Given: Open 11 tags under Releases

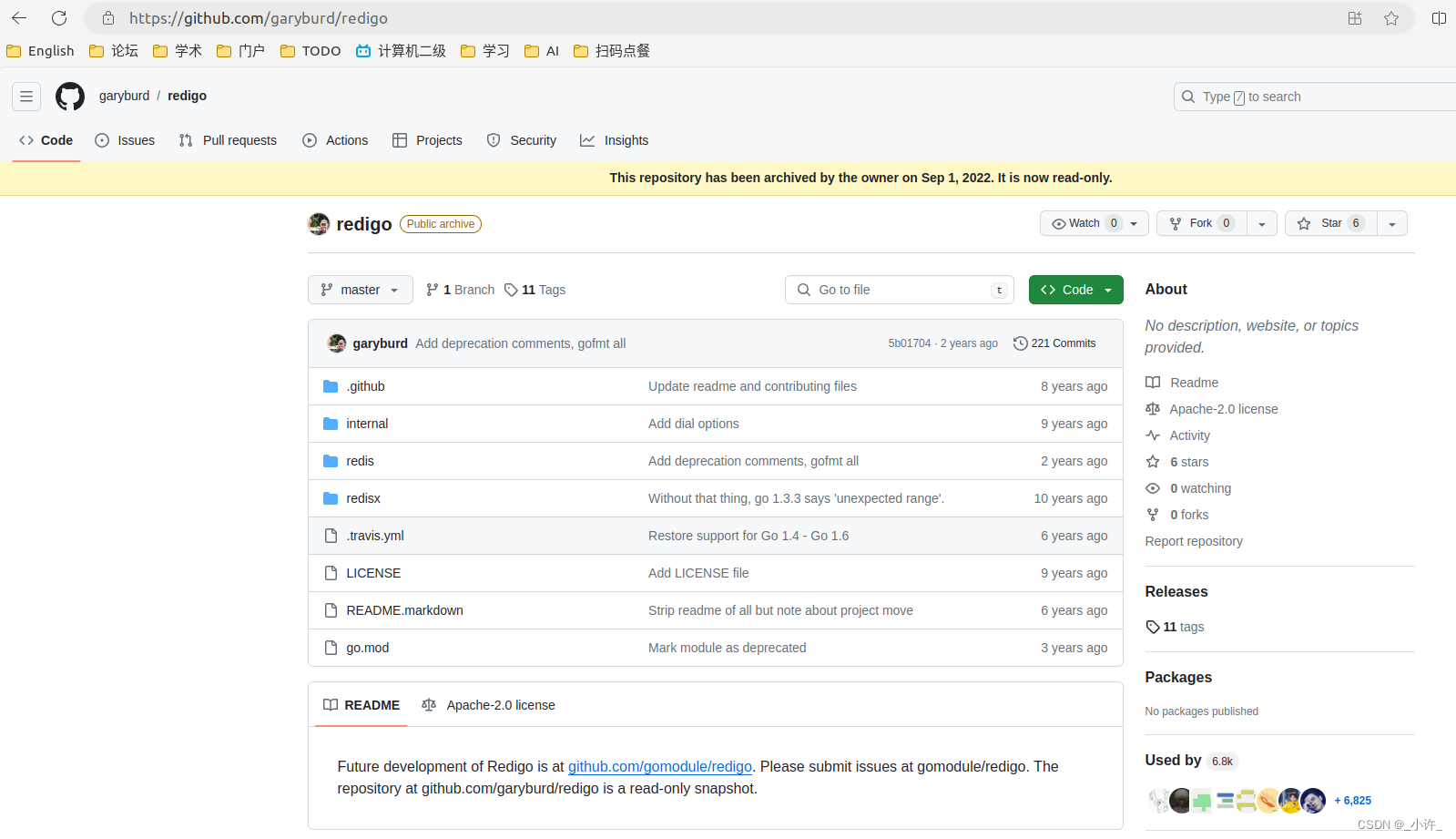Looking at the screenshot, I should tap(1175, 627).
